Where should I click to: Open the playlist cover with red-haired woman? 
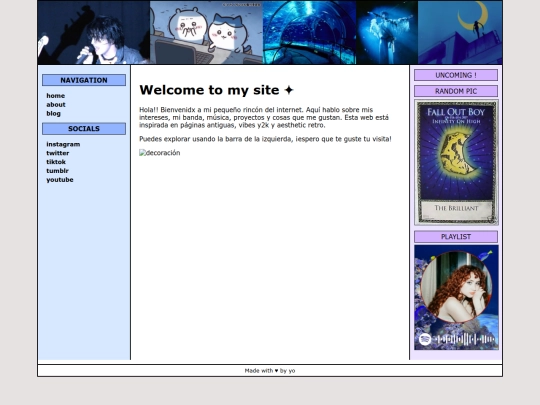pyautogui.click(x=456, y=298)
